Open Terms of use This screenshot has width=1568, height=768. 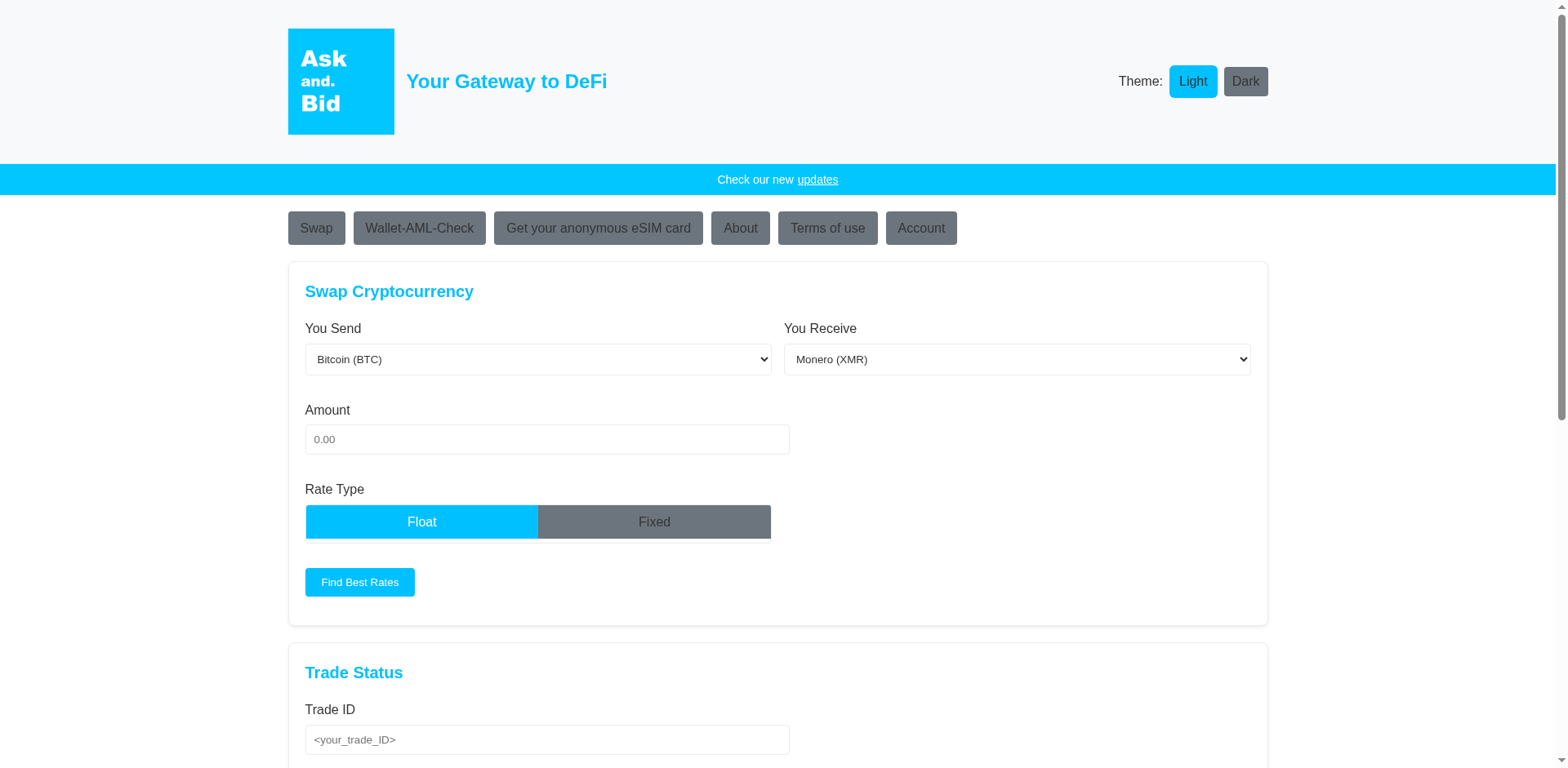[x=828, y=229]
